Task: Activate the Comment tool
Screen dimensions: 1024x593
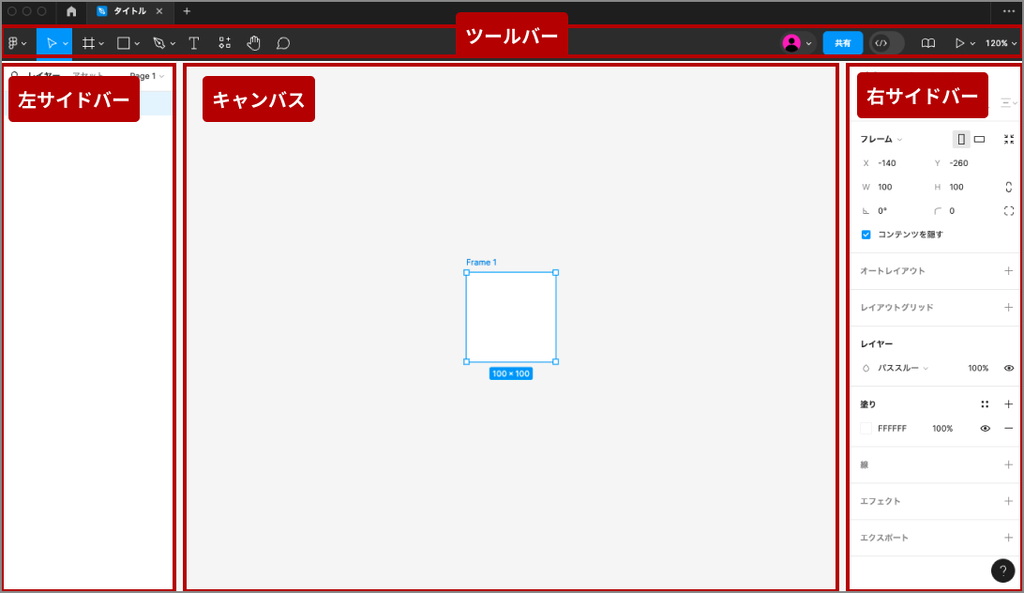Action: click(x=283, y=43)
